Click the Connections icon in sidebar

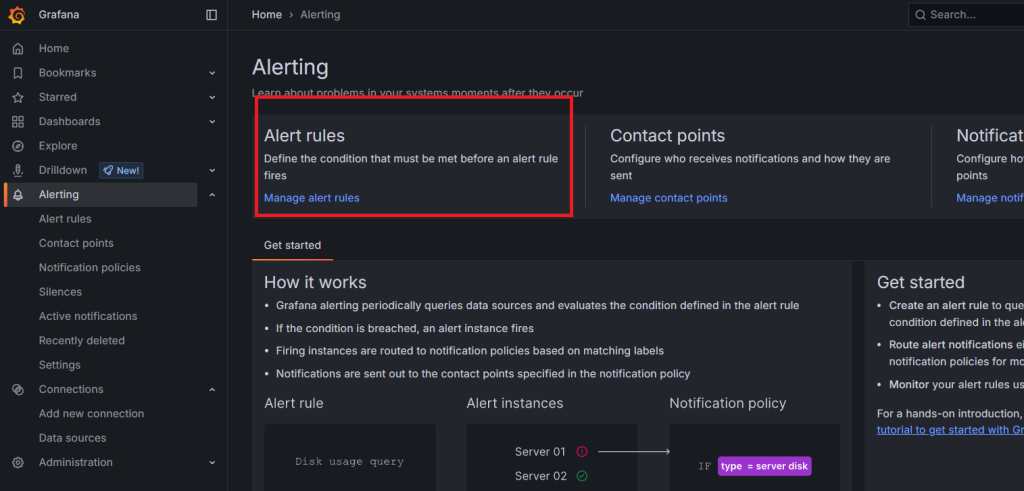click(18, 389)
